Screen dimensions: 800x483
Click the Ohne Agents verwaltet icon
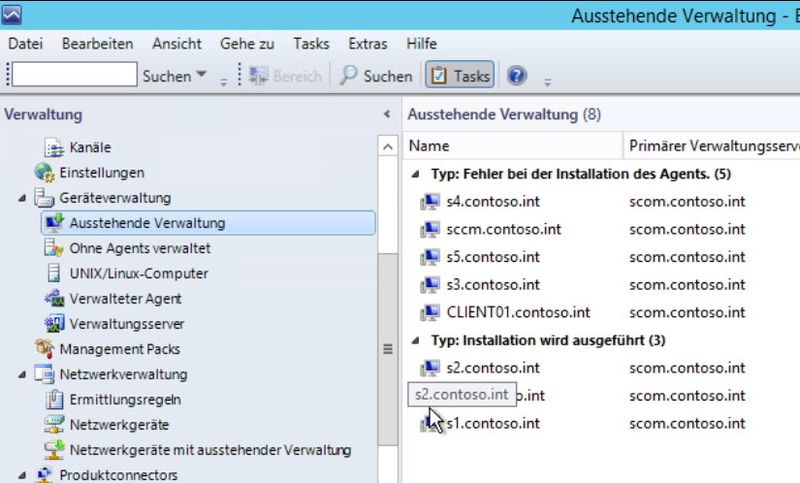pos(54,248)
